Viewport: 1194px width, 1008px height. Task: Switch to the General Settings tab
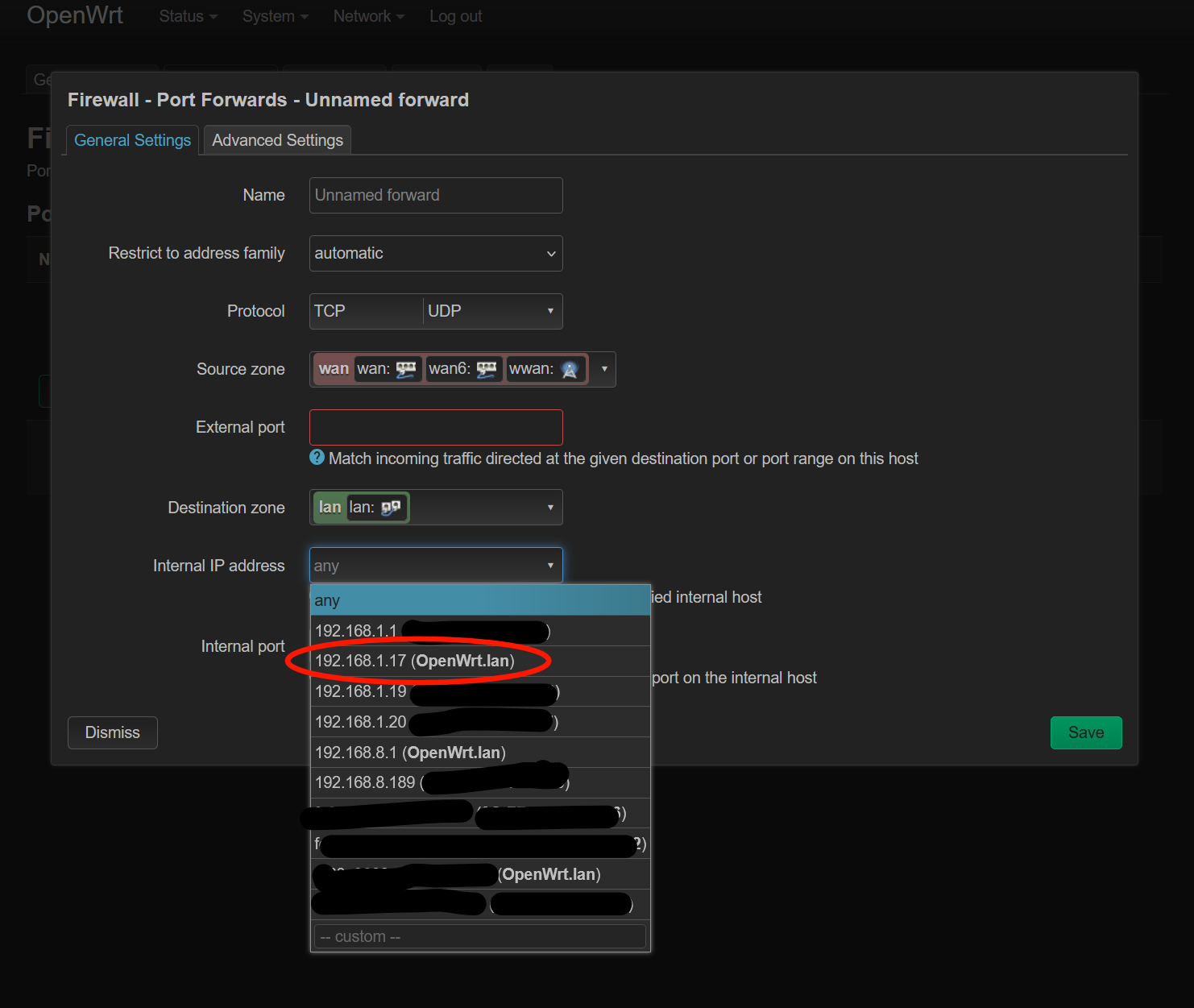coord(132,140)
